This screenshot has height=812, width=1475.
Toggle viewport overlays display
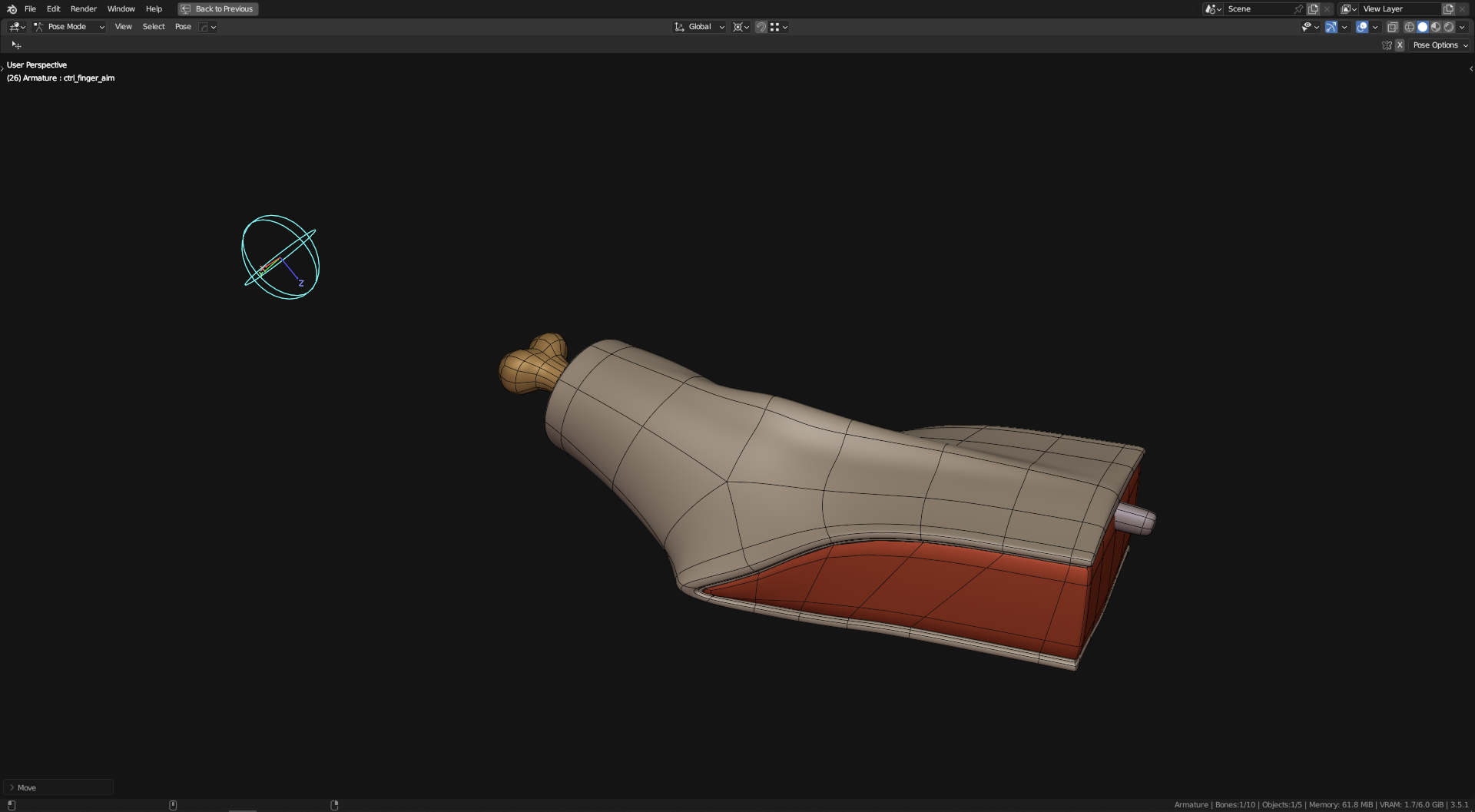point(1362,27)
